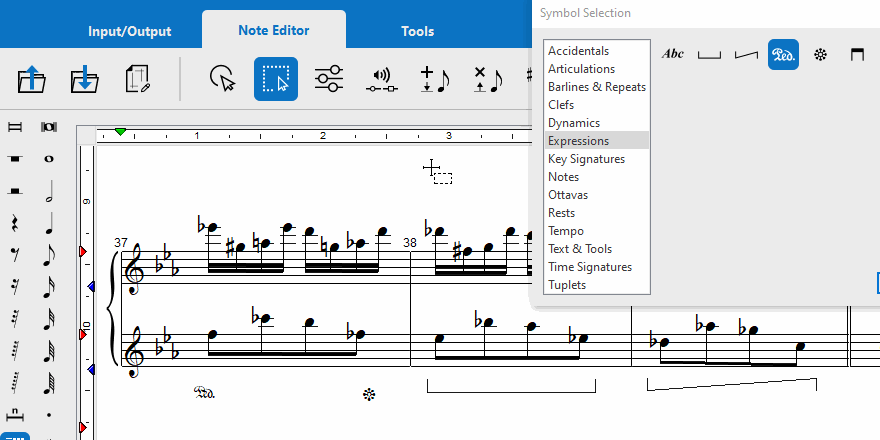Select the flat pedal bracket symbol

[x=709, y=54]
